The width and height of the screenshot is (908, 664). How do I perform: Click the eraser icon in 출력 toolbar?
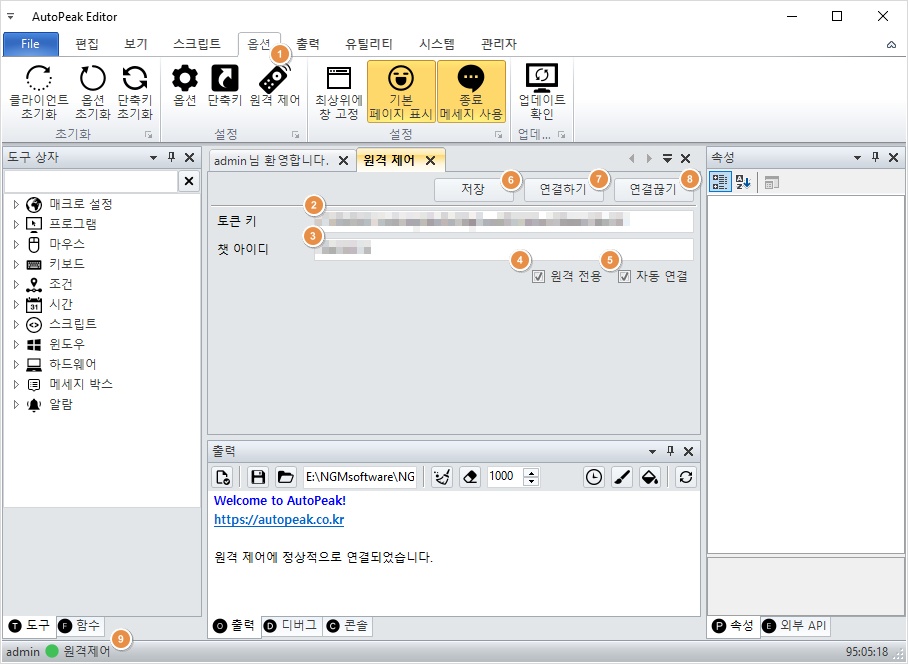click(470, 477)
